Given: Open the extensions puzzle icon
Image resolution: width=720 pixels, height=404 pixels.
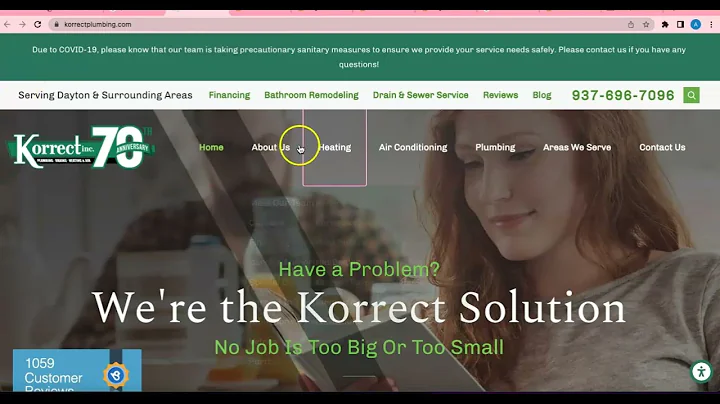Looking at the screenshot, I should pos(665,24).
